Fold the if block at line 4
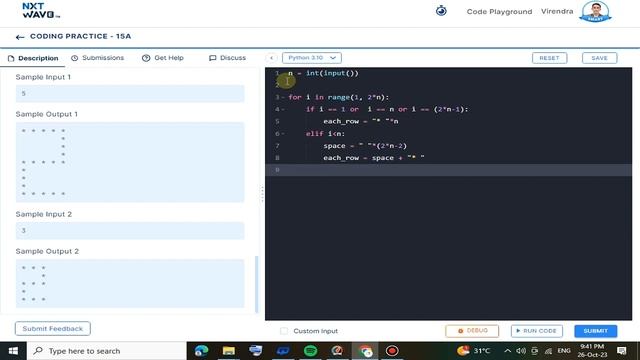This screenshot has width=640, height=360. tap(282, 109)
